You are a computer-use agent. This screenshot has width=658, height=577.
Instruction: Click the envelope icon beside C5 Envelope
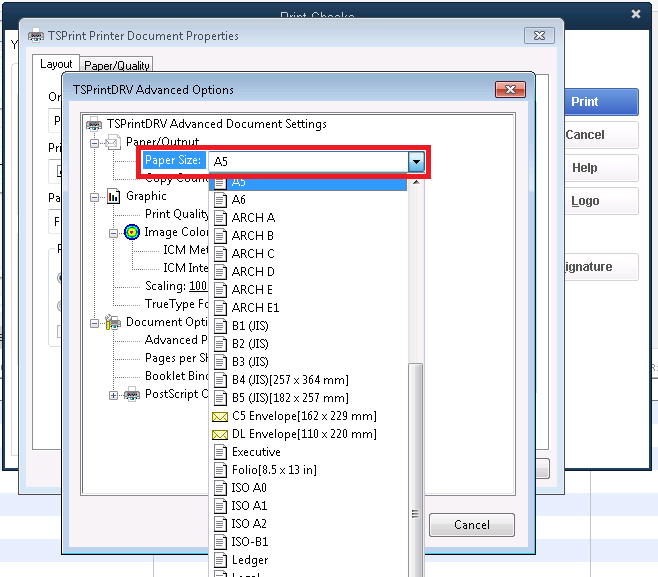220,417
